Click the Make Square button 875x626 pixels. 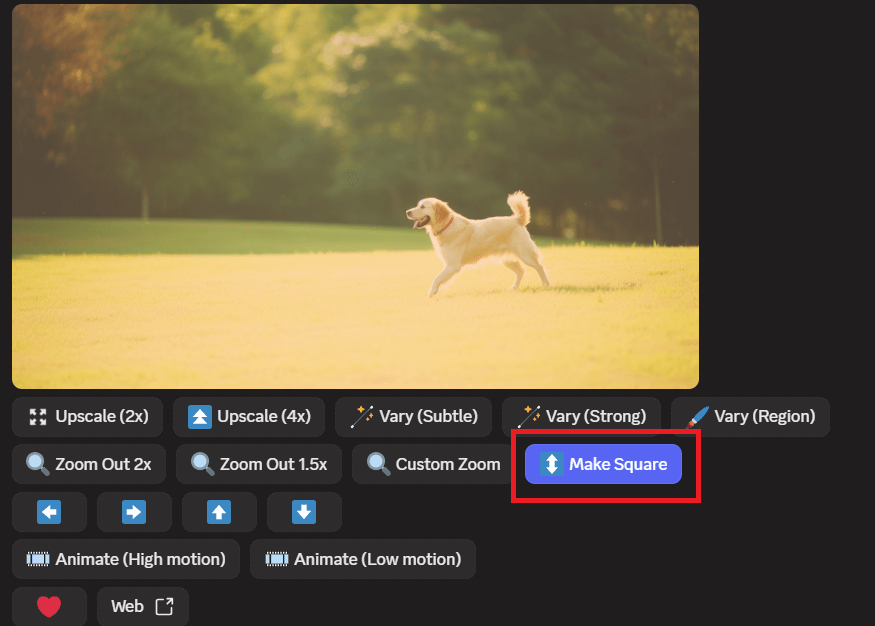pyautogui.click(x=603, y=464)
